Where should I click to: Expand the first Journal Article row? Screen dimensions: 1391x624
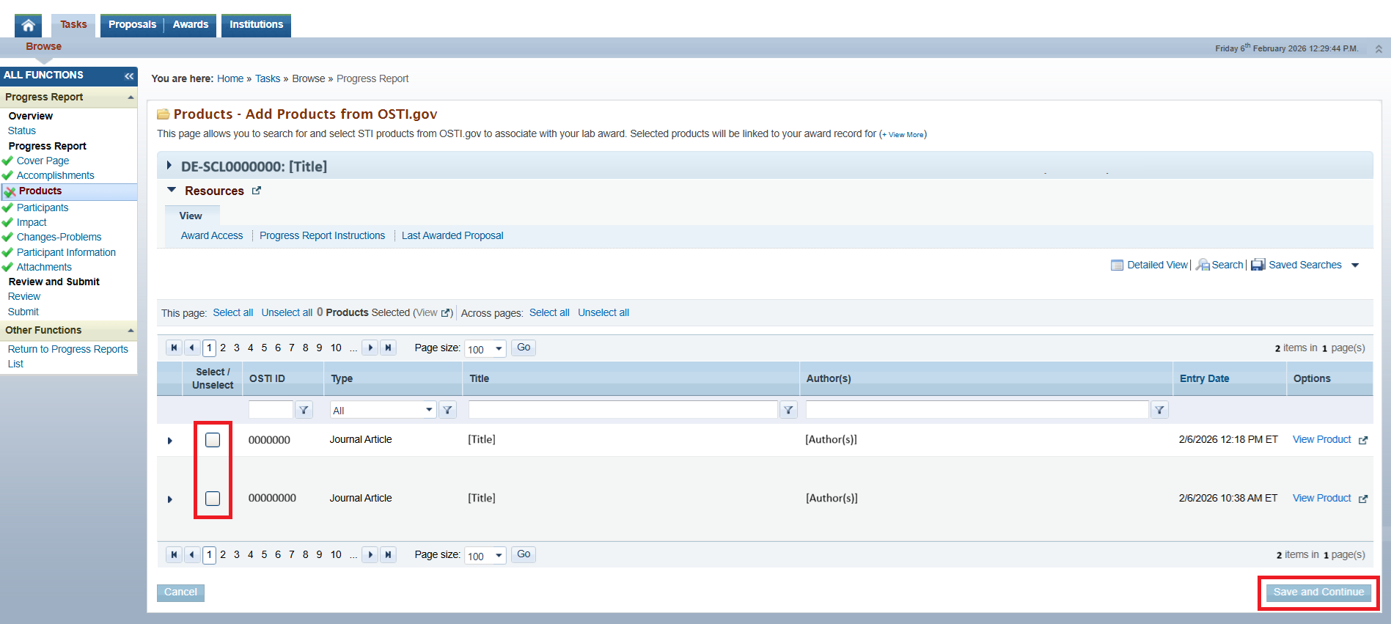170,441
